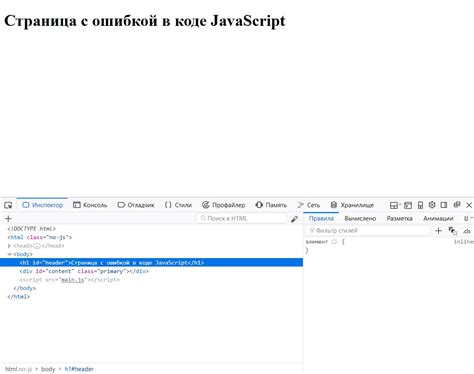
Task: Select the html class="no-js" node
Action: (40, 237)
